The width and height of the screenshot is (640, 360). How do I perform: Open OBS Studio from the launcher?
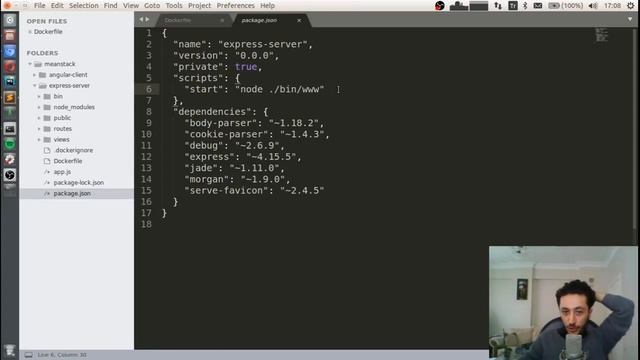(10, 175)
